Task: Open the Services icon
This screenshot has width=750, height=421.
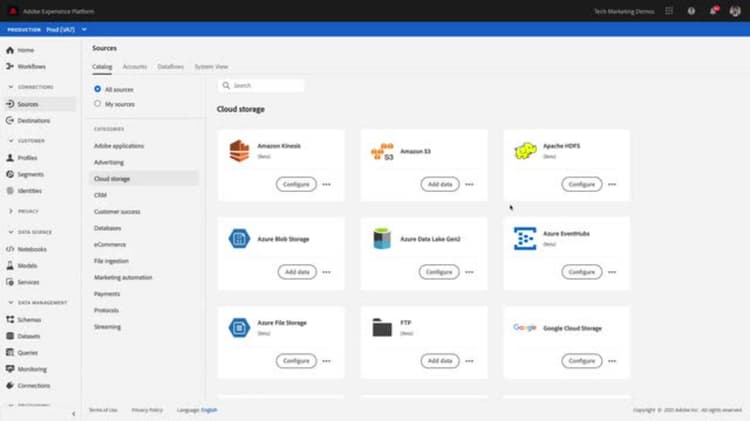Action: [10, 282]
